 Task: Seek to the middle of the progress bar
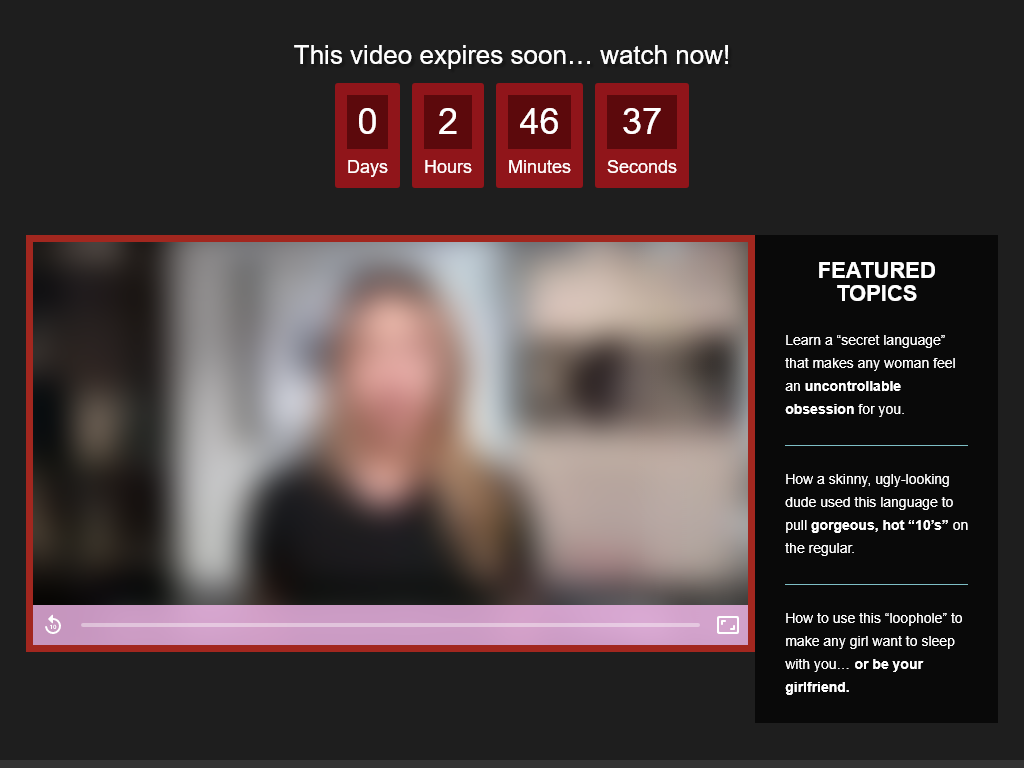pyautogui.click(x=390, y=624)
